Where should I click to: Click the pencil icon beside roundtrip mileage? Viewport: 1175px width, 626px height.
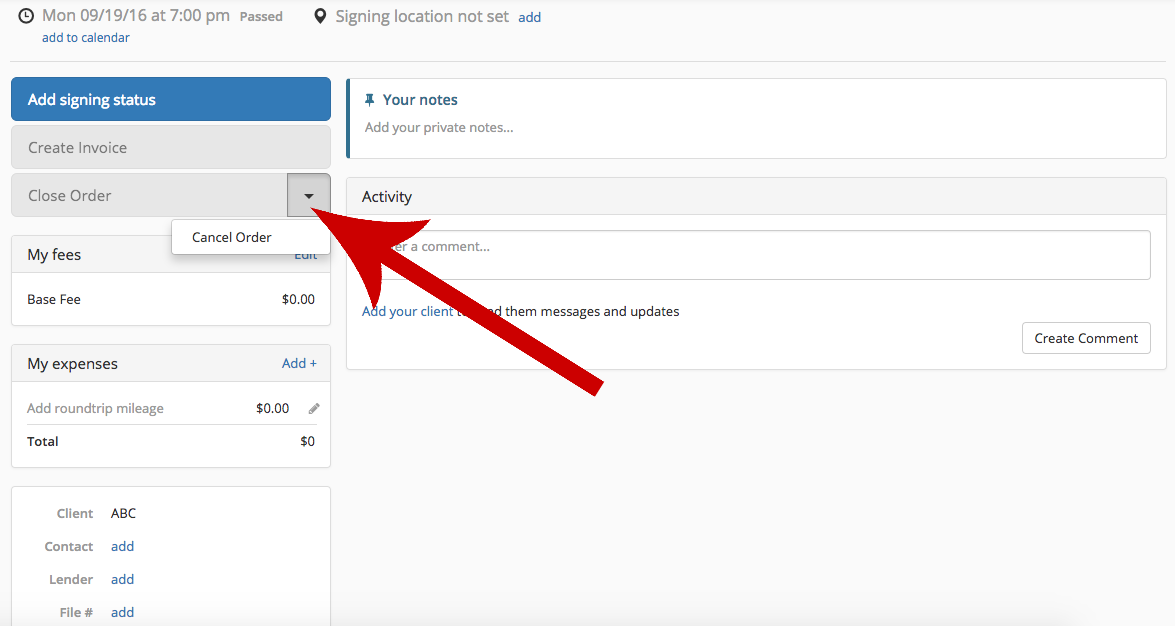pos(314,409)
